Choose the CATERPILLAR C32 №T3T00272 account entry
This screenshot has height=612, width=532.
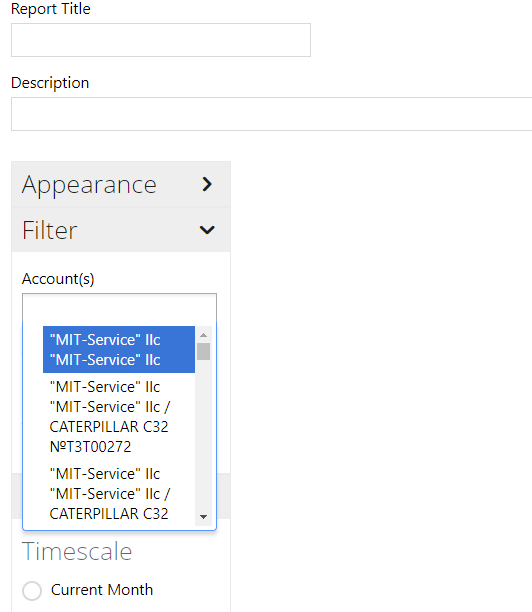point(119,416)
